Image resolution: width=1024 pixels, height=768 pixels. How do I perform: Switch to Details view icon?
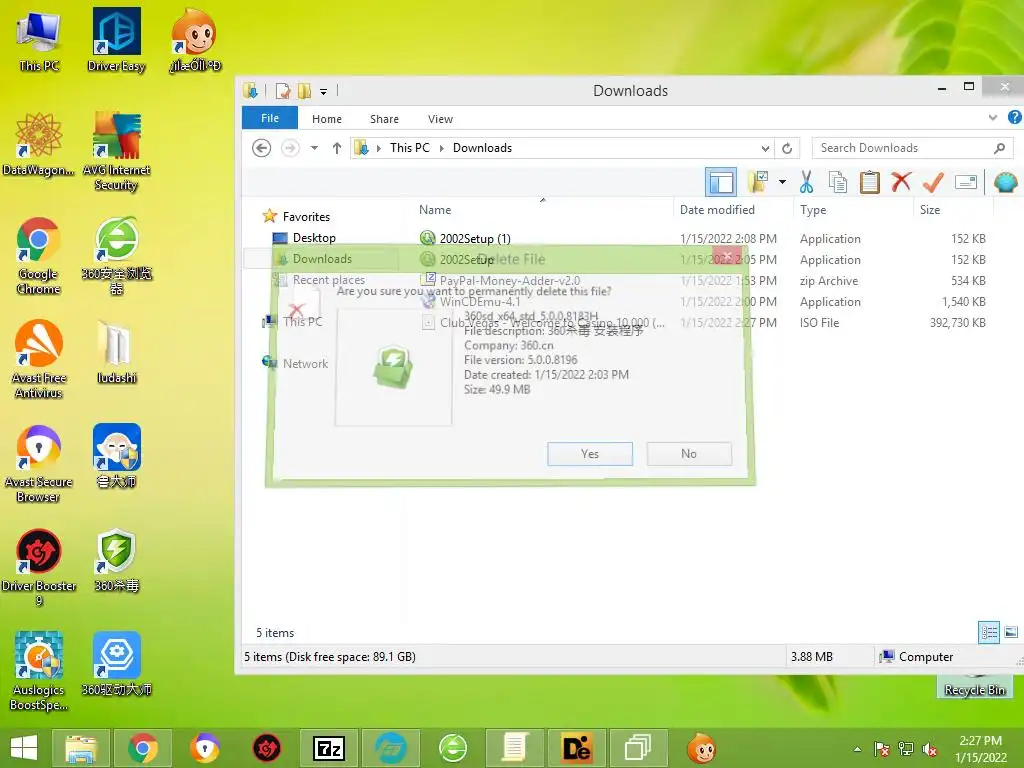989,632
